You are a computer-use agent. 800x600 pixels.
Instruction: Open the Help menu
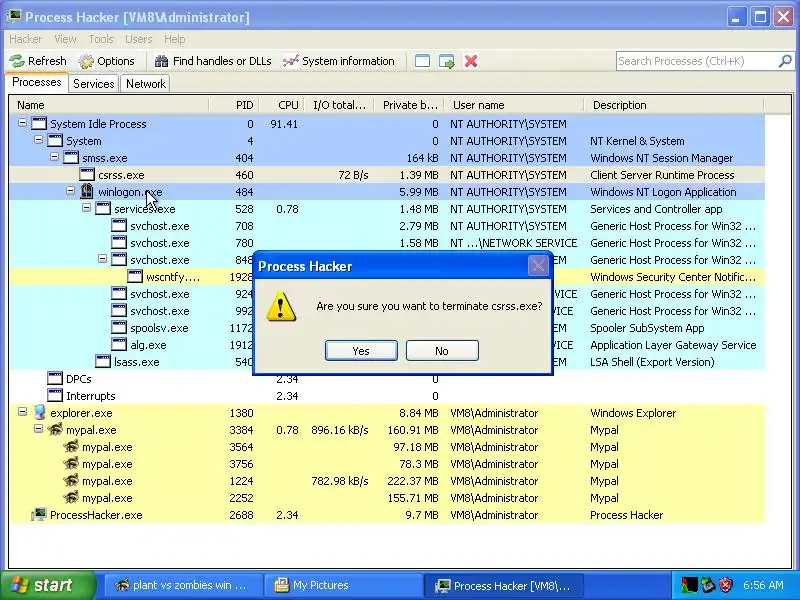tap(174, 39)
